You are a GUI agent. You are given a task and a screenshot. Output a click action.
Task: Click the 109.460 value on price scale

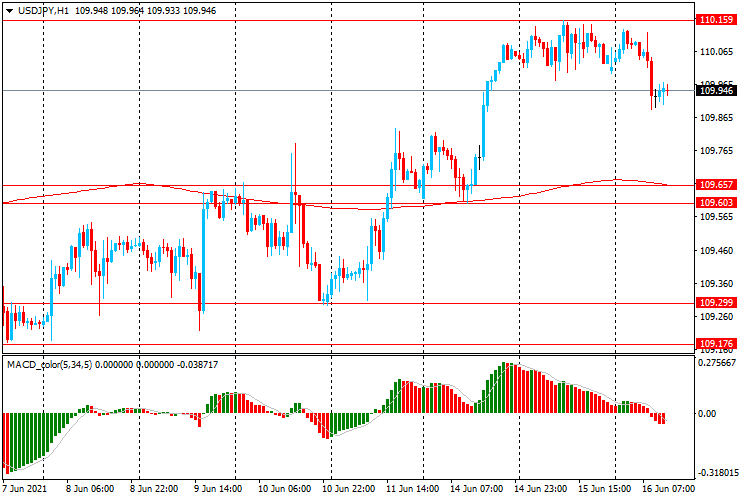pos(716,250)
